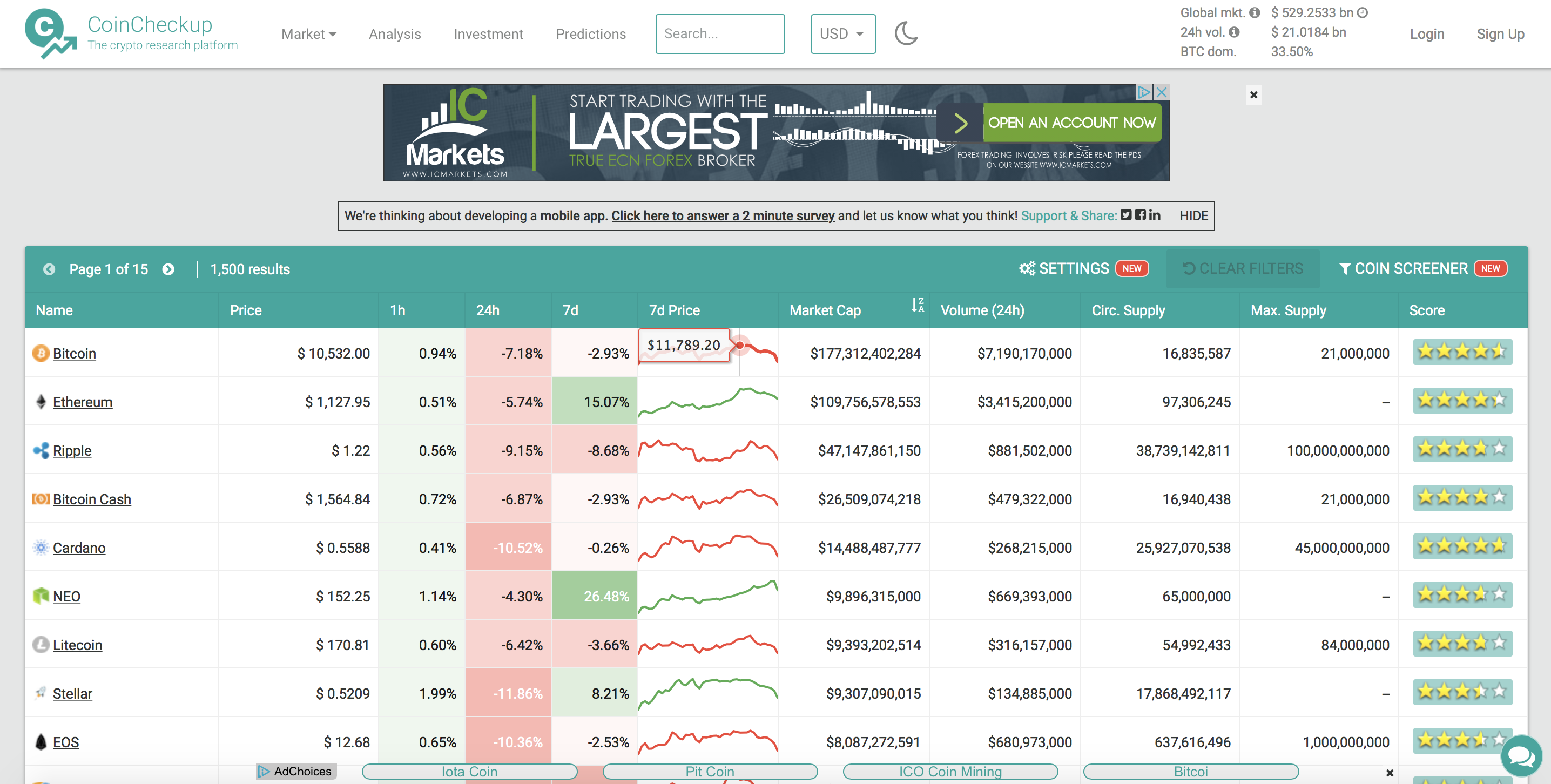
Task: Click the NEO 7d price sparkline
Action: click(x=707, y=596)
